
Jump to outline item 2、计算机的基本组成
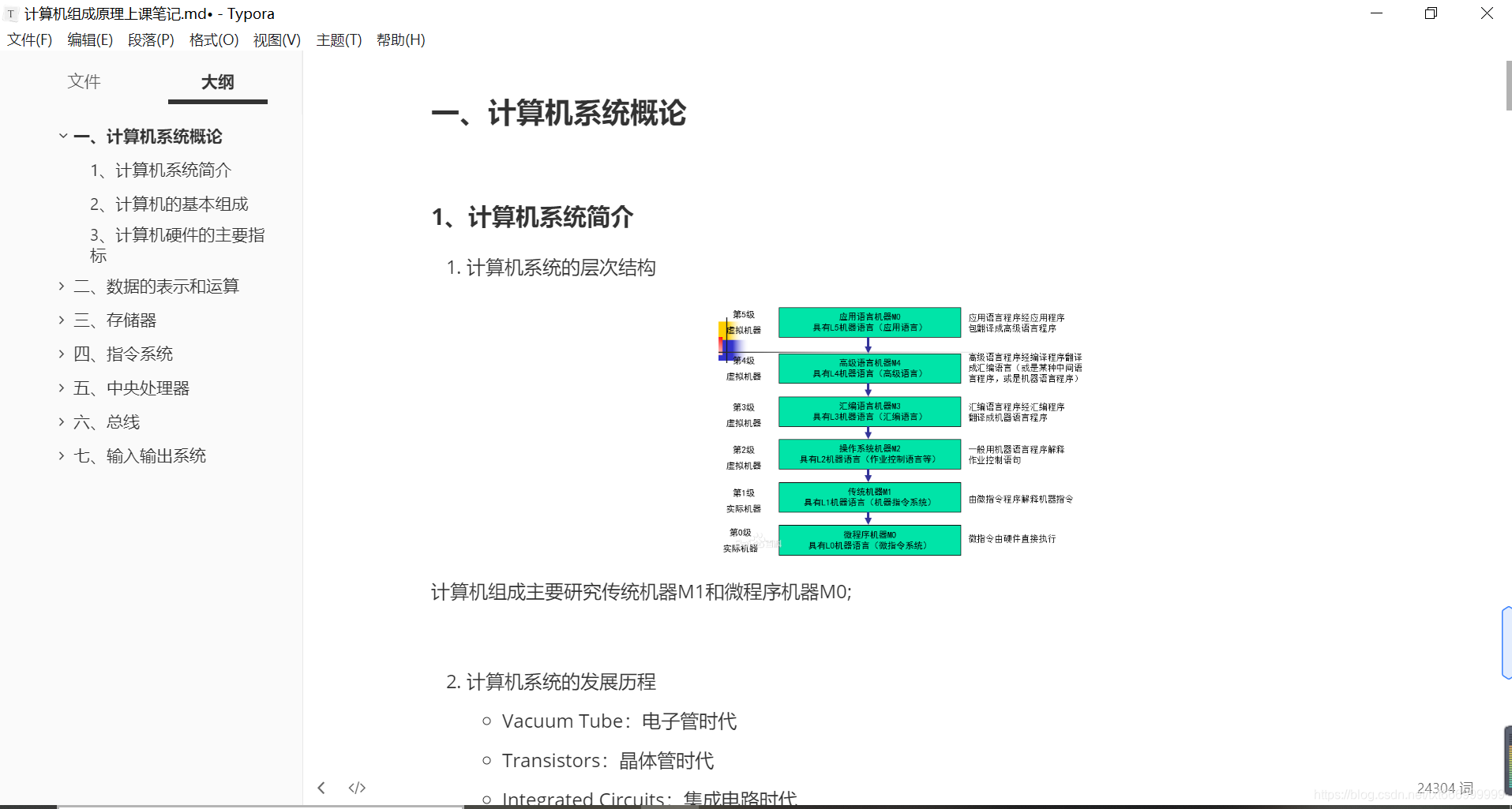pyautogui.click(x=169, y=204)
